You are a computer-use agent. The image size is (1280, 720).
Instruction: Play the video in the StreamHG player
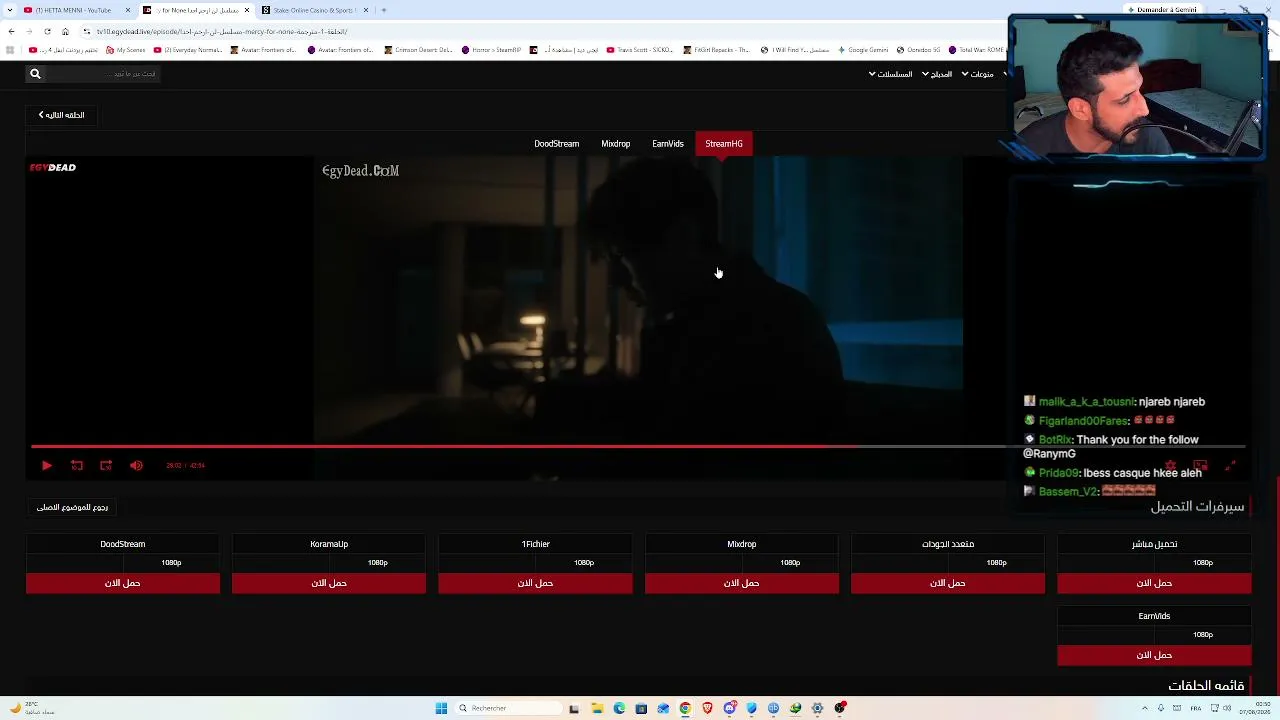(46, 465)
